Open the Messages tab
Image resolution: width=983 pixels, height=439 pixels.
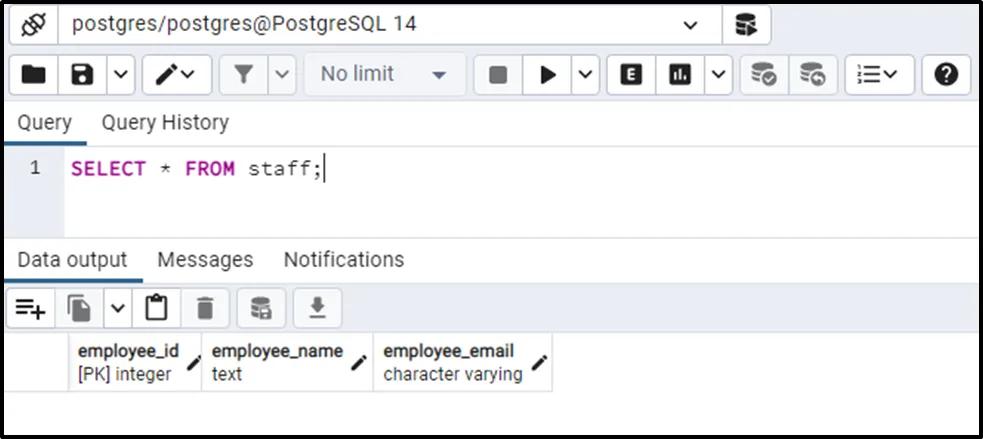coord(205,260)
